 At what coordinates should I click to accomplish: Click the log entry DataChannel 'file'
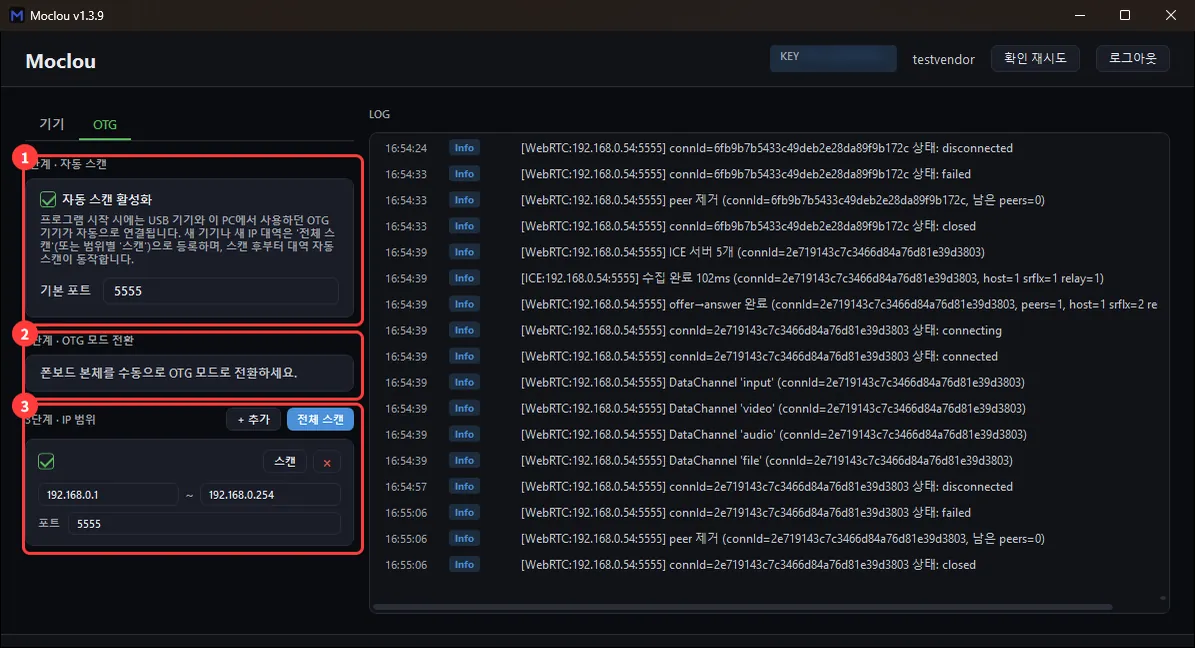click(767, 460)
